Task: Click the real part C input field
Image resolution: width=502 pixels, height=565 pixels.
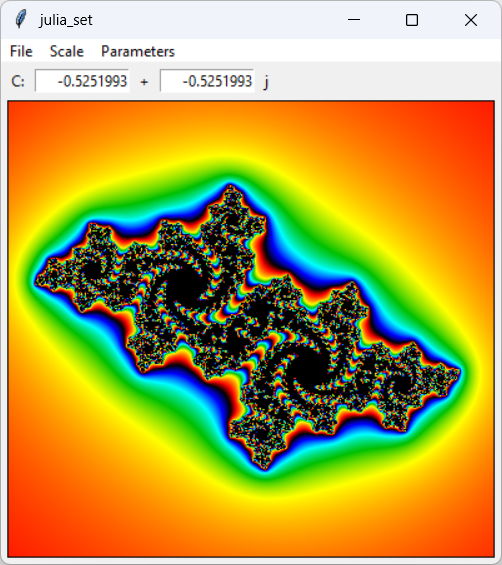Action: coord(82,81)
